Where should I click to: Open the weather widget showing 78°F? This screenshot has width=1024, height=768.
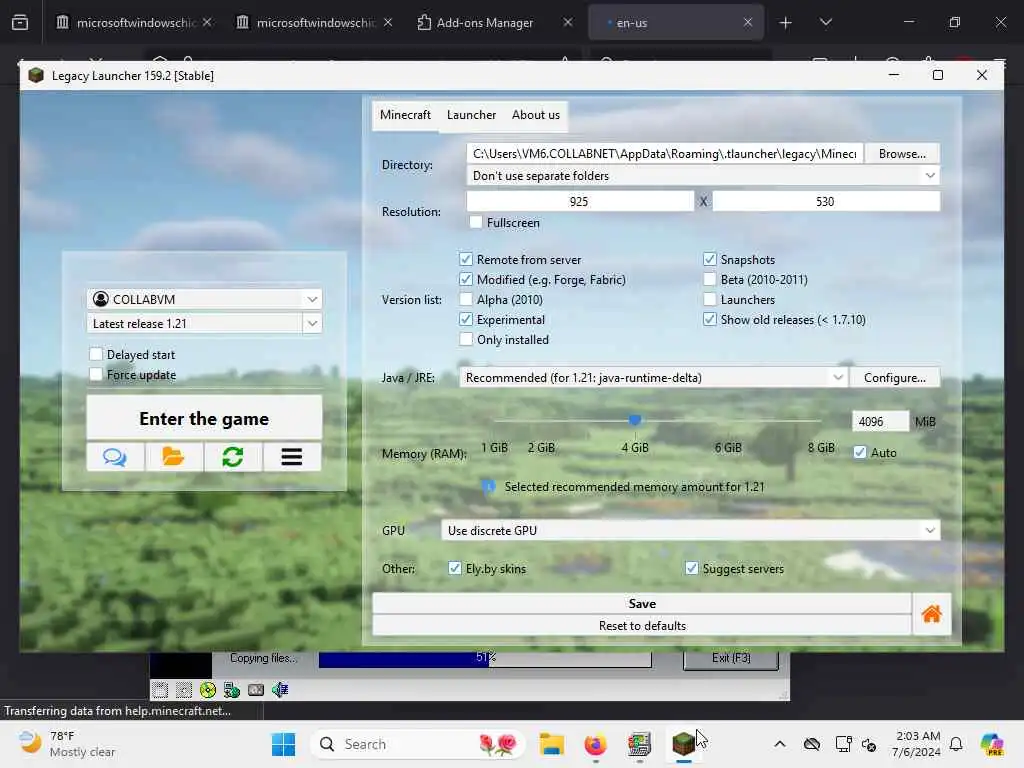67,744
